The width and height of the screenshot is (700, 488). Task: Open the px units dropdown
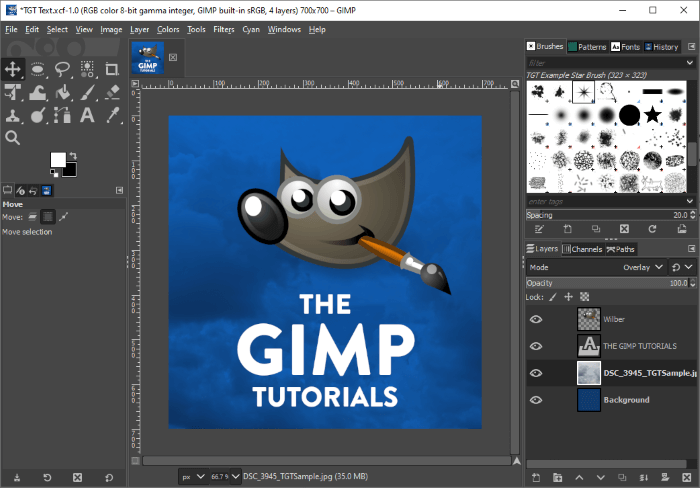tap(193, 477)
